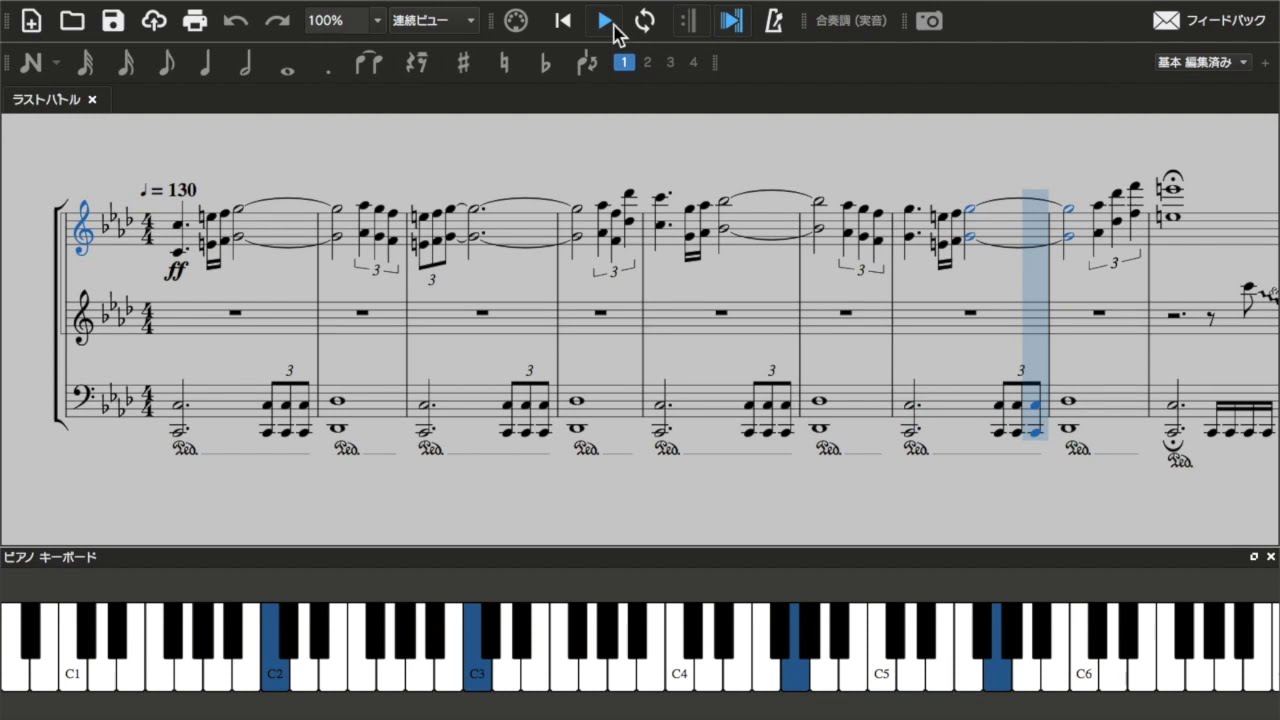Image resolution: width=1280 pixels, height=720 pixels.
Task: Apply natural accidental
Action: (x=504, y=63)
